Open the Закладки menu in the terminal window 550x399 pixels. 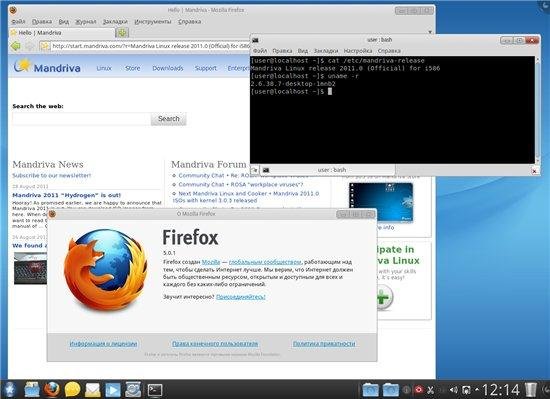[x=326, y=51]
